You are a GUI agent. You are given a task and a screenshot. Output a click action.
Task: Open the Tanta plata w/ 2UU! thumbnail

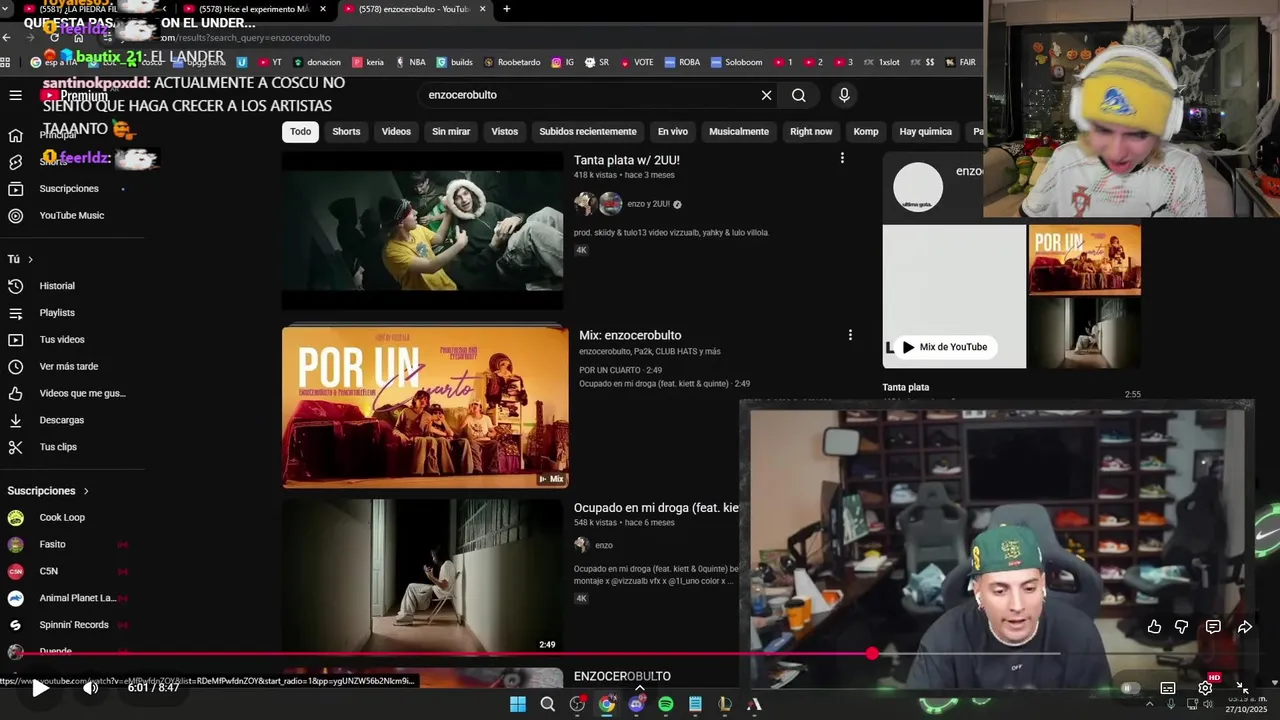(422, 231)
